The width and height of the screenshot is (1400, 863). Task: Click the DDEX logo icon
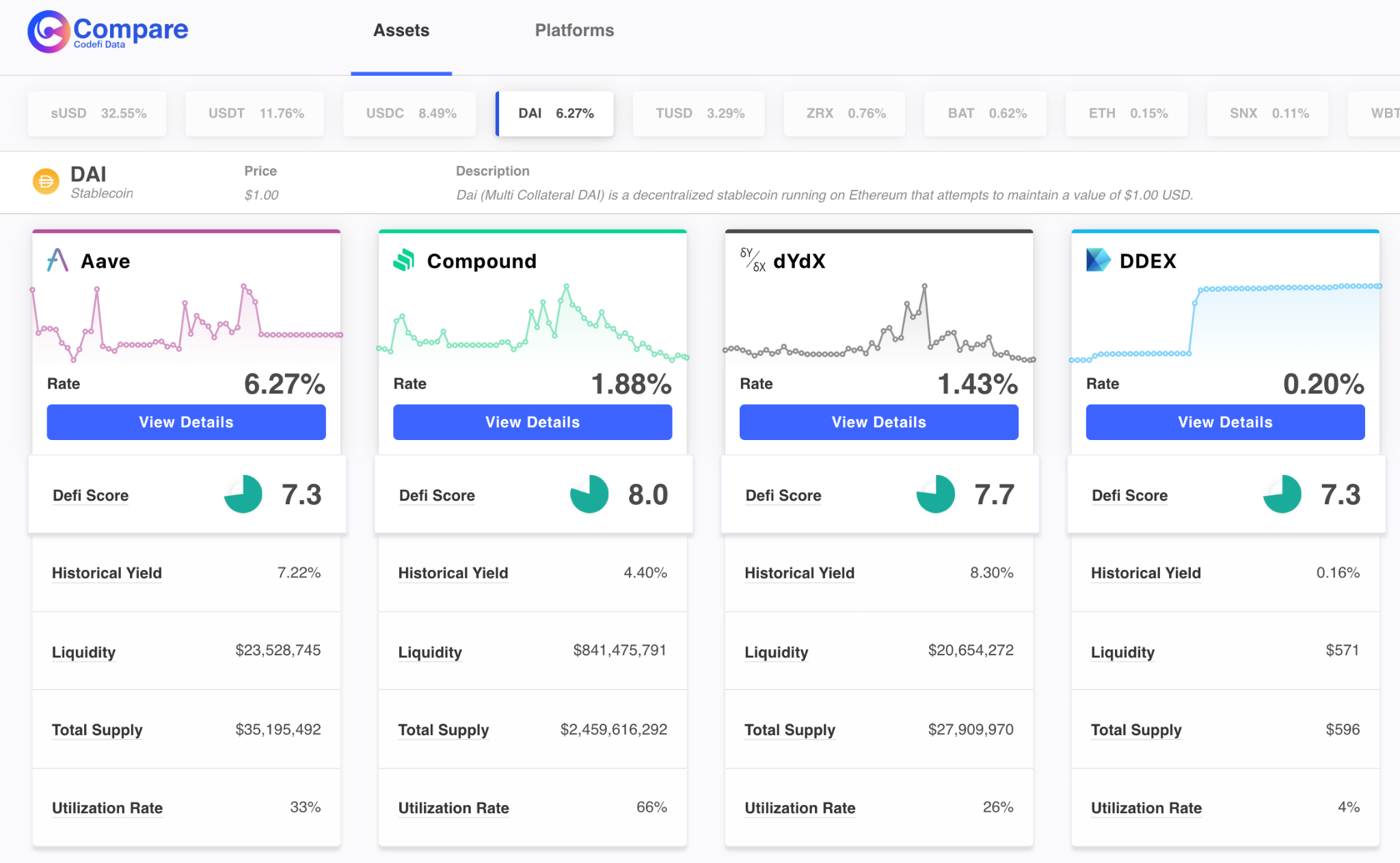click(1098, 260)
